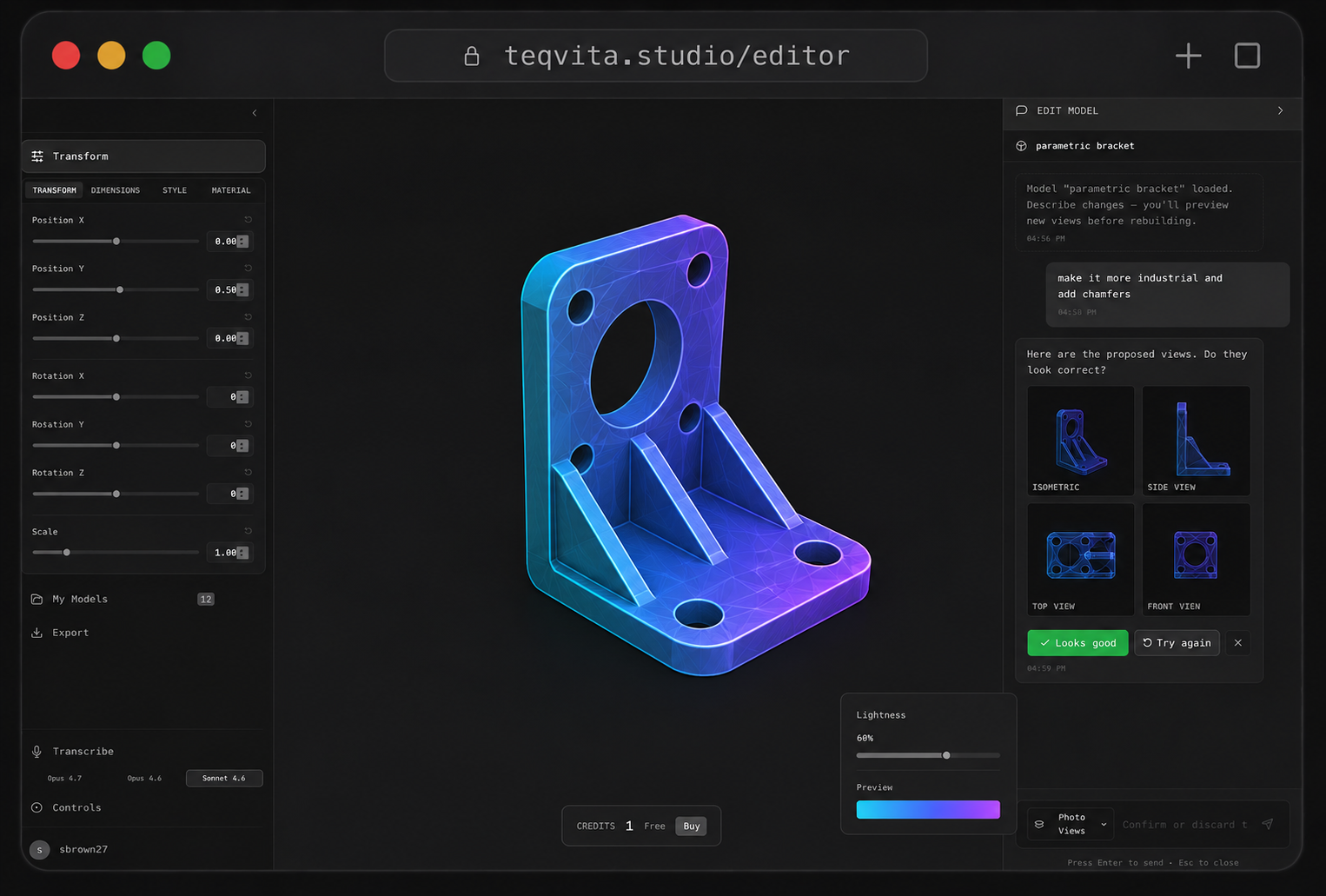Click the Rotation Z number field
Viewport: 1326px width, 896px height.
229,494
